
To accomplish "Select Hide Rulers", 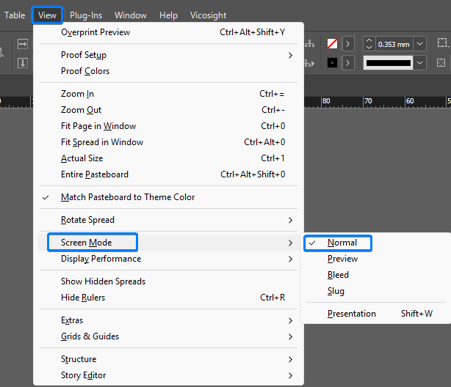I will [x=168, y=298].
